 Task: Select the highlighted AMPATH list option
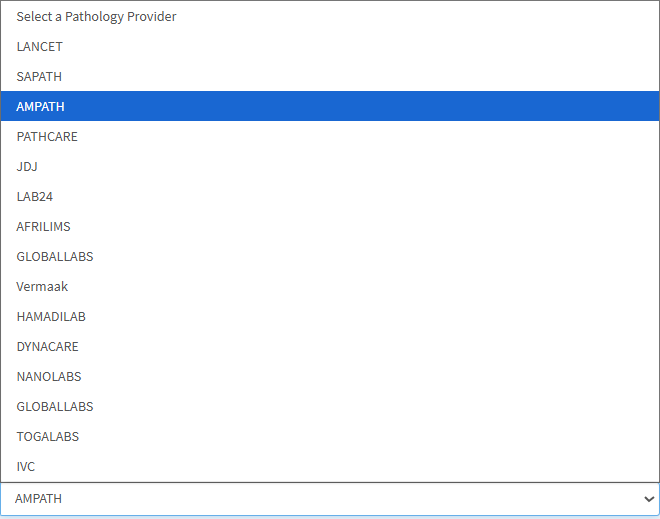click(41, 106)
